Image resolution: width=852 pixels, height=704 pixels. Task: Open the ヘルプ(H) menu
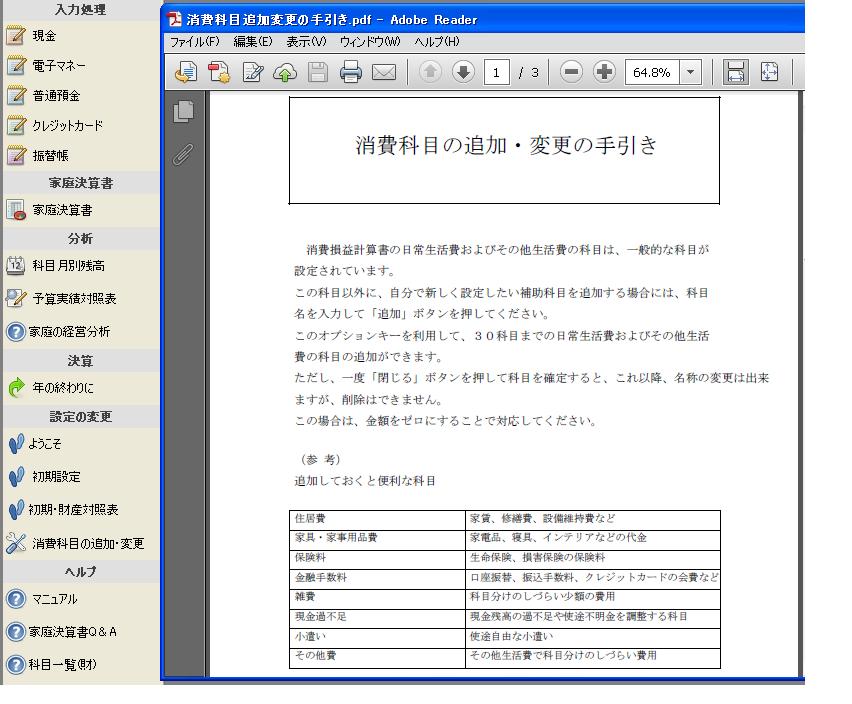click(436, 42)
